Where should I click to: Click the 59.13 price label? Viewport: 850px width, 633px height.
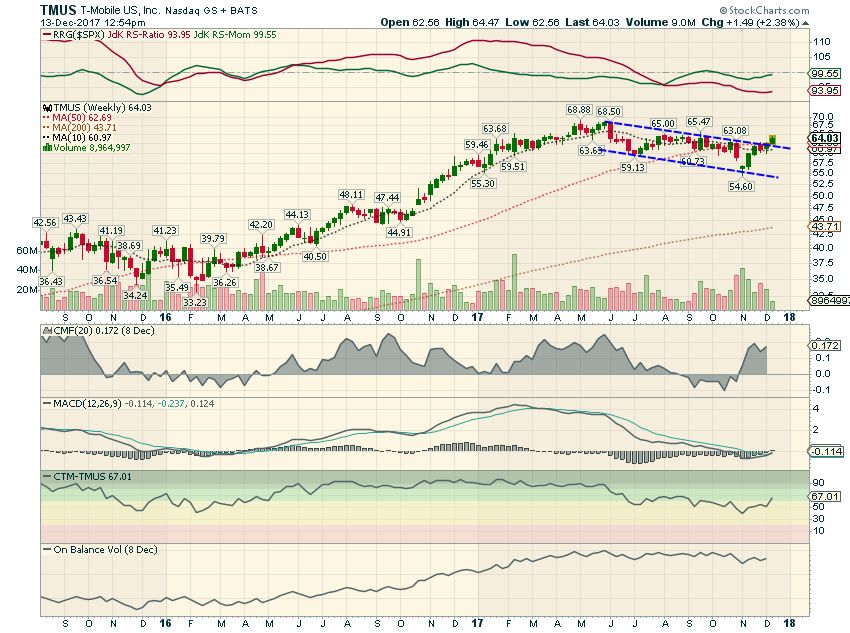click(x=633, y=167)
